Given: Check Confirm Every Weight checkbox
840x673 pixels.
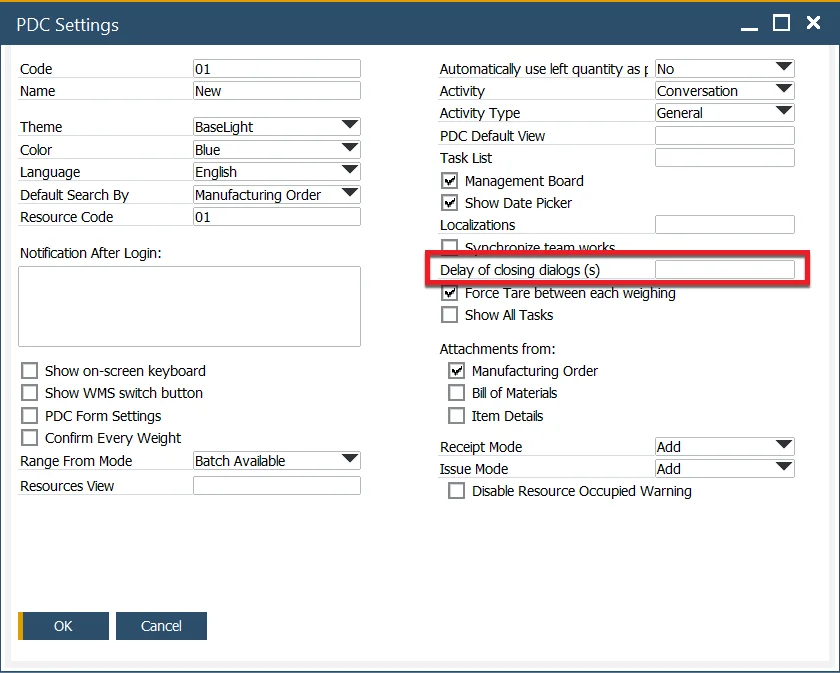Looking at the screenshot, I should [x=29, y=438].
